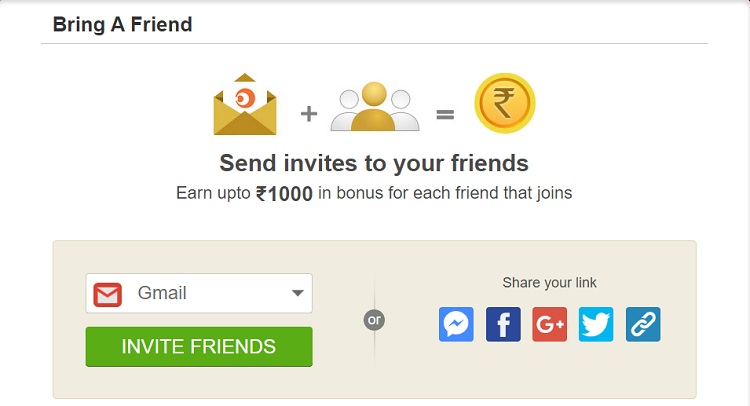Share your link on Google Plus

(550, 324)
